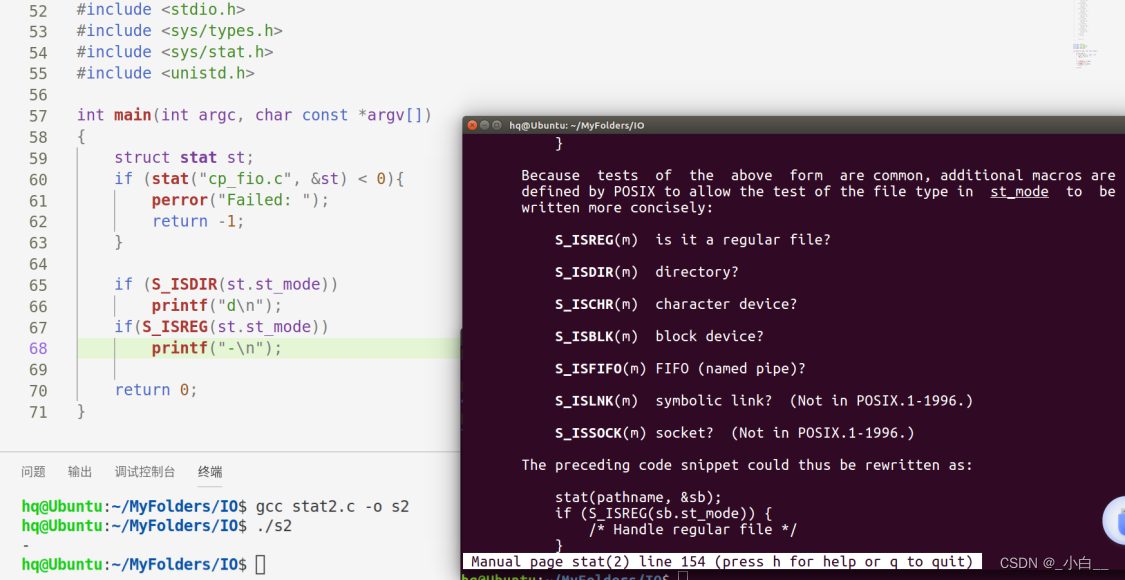Click "S_ISDIR(m) directory?" man page entry

(646, 272)
